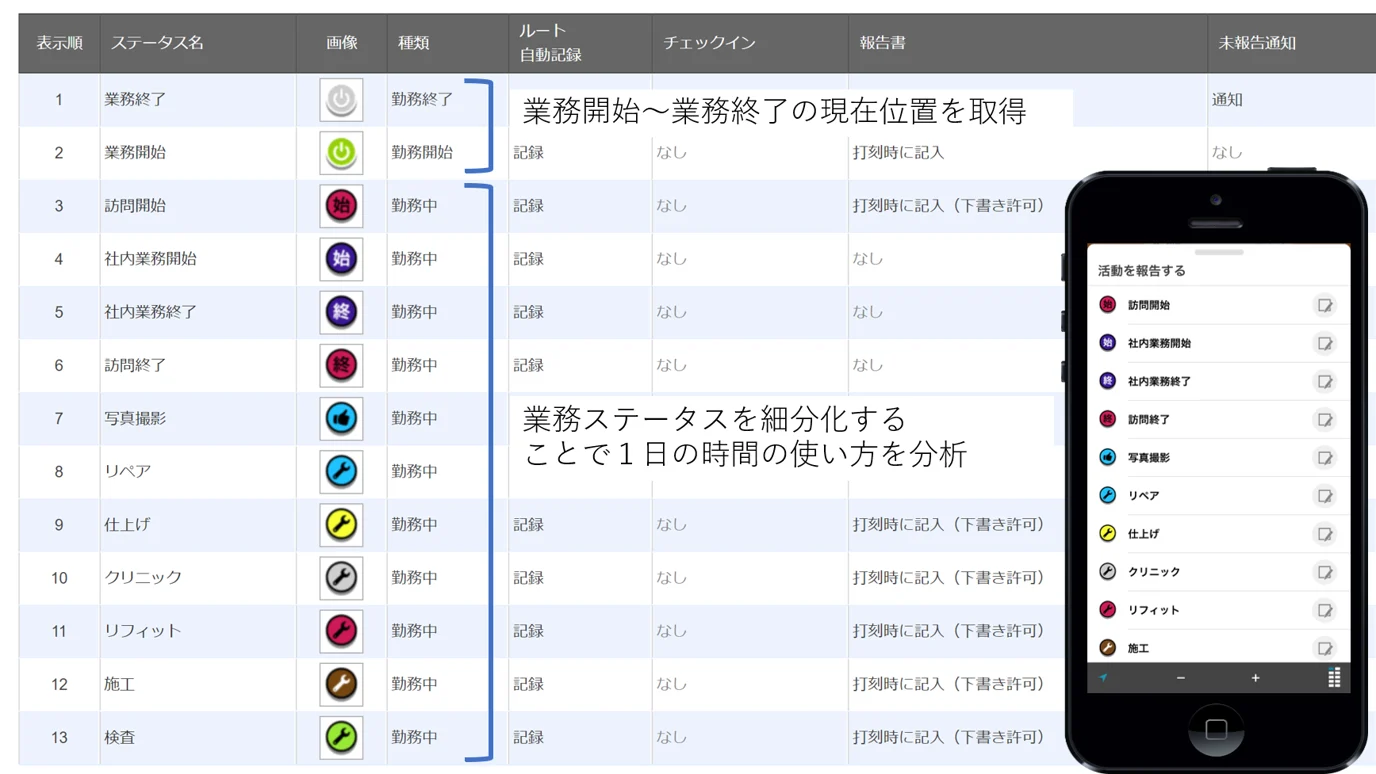
Task: Open the edit note icon for クリニック on phone
Action: pyautogui.click(x=1325, y=572)
